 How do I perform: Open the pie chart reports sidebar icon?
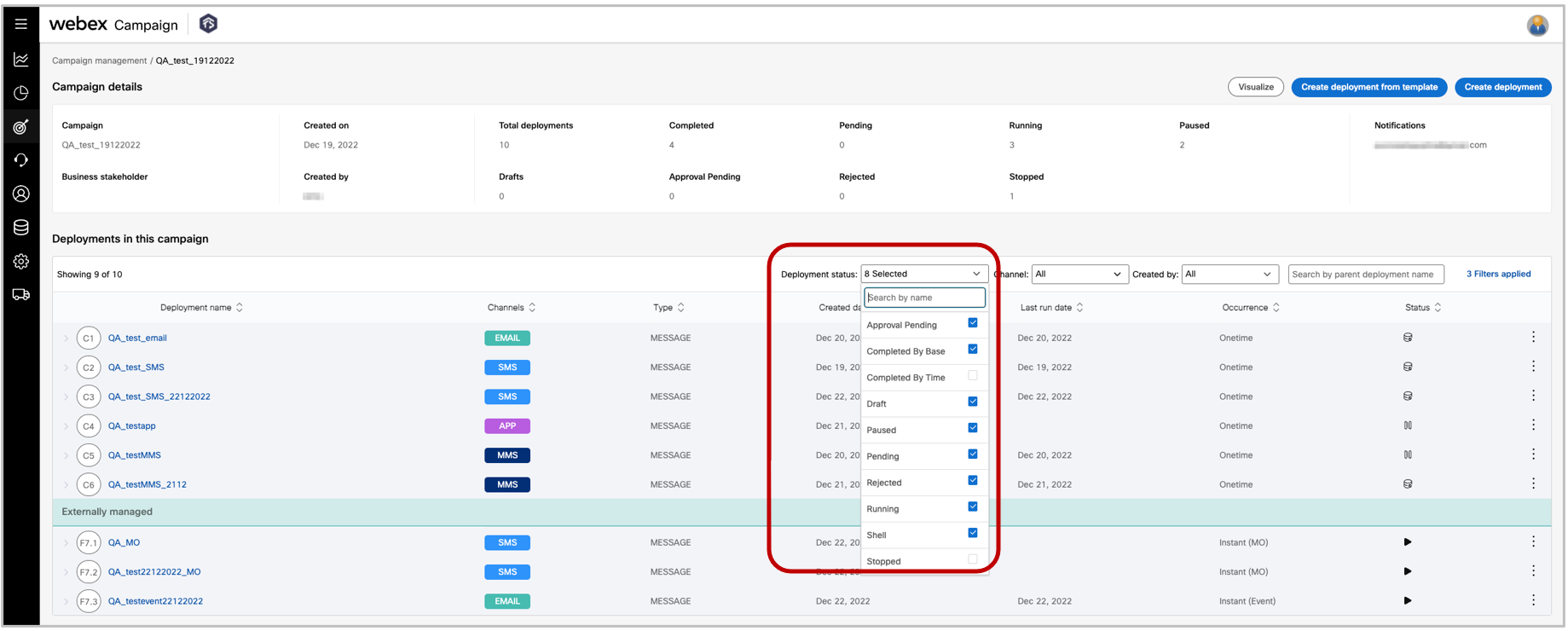click(21, 93)
